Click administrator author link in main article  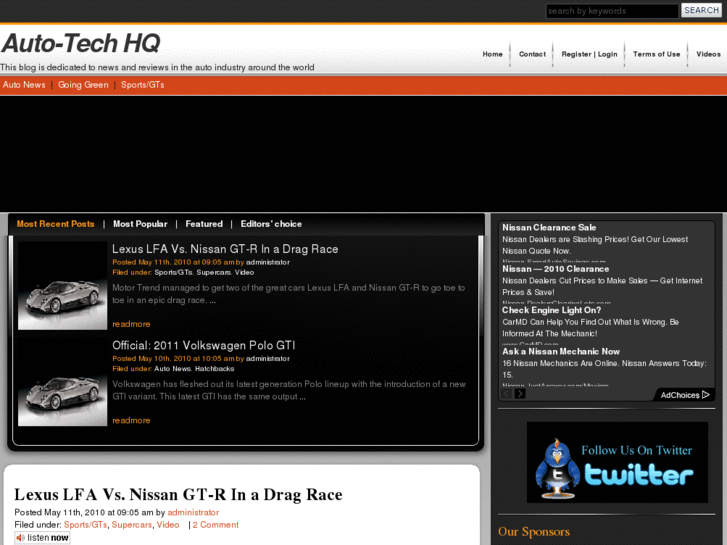[x=193, y=513]
